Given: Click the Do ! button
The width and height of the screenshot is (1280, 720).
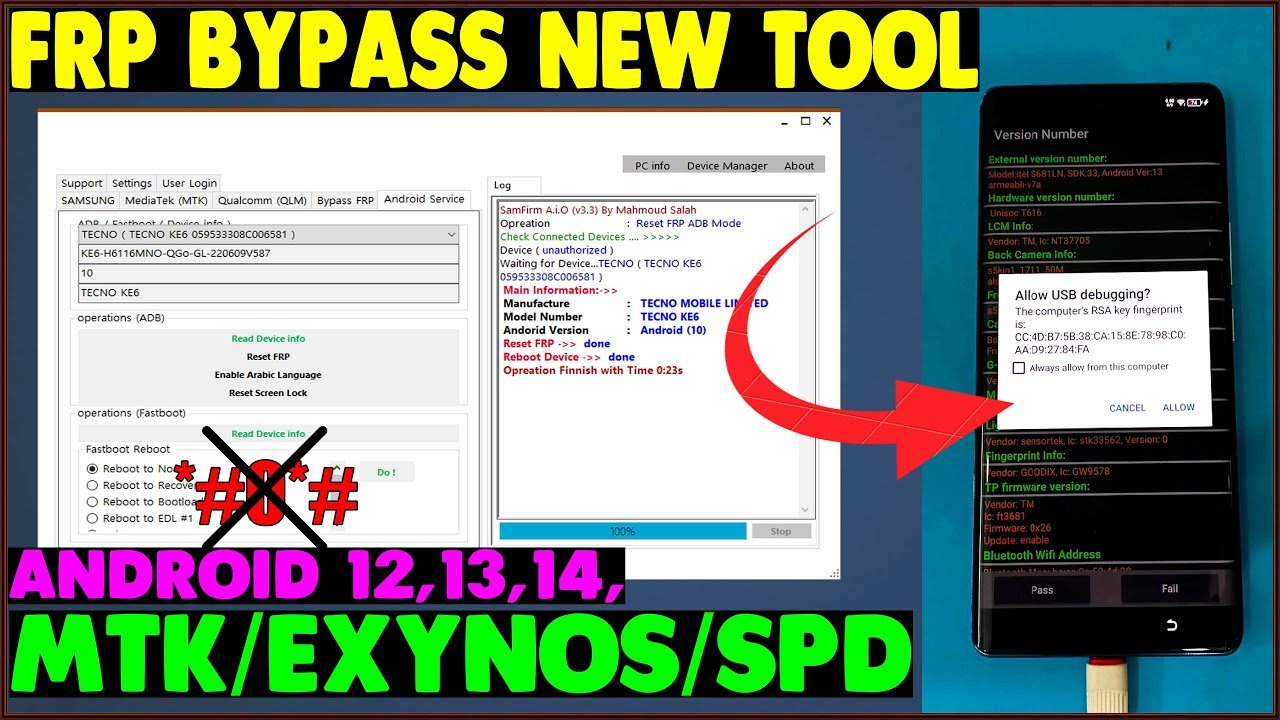Looking at the screenshot, I should click(386, 472).
